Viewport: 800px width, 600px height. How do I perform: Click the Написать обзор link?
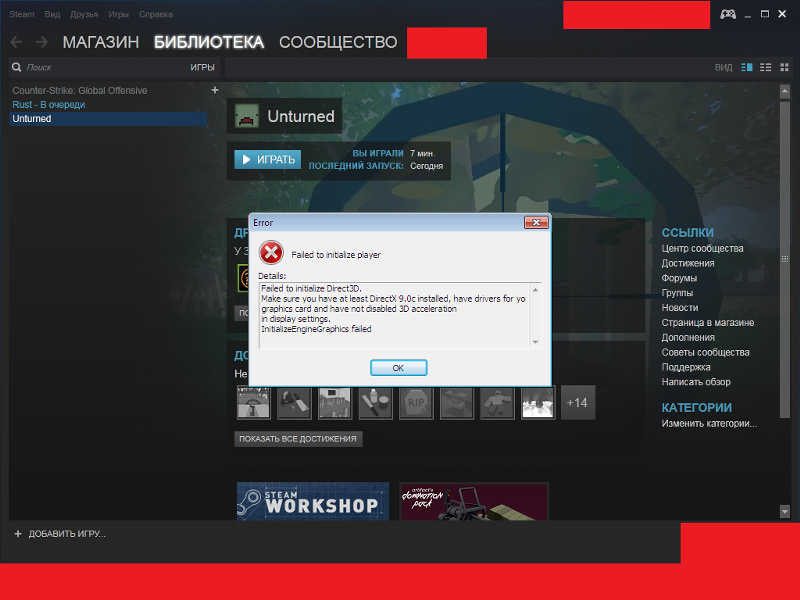click(x=696, y=382)
